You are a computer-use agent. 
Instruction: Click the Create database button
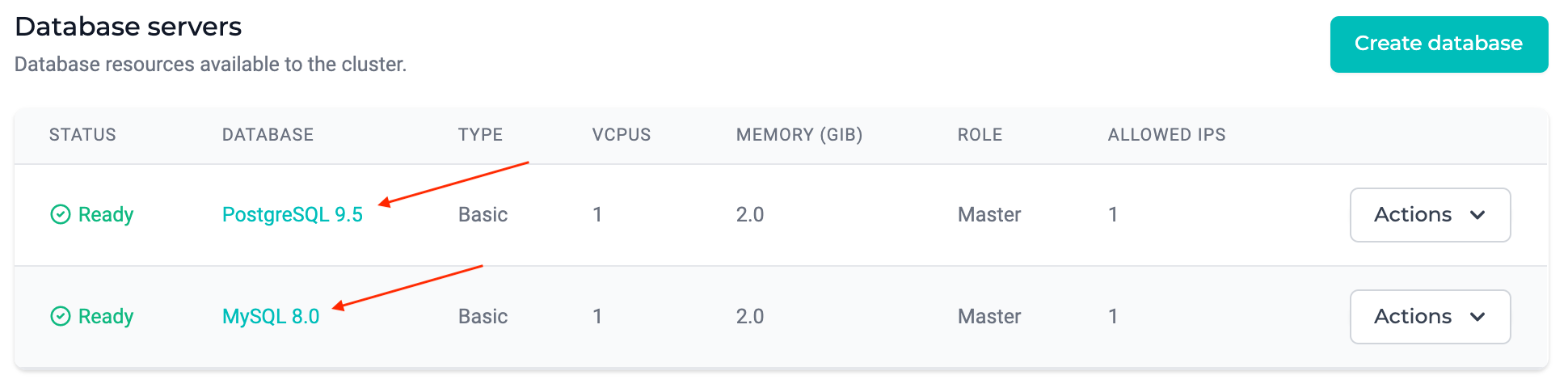tap(1439, 44)
